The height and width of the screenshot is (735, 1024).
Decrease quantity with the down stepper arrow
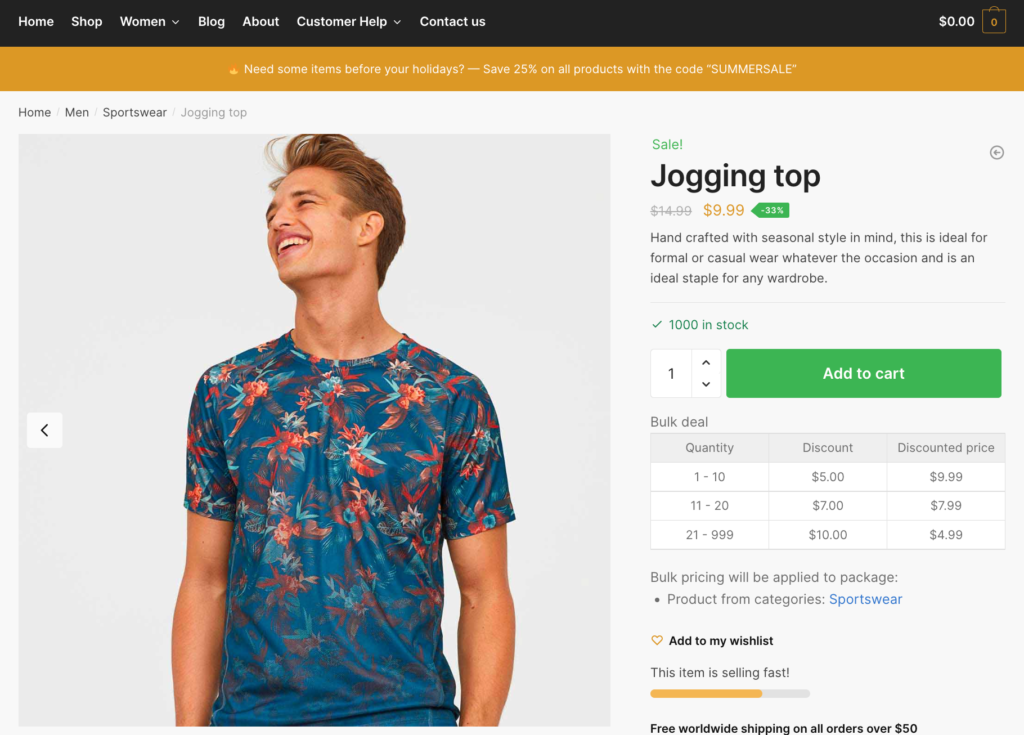click(x=706, y=384)
